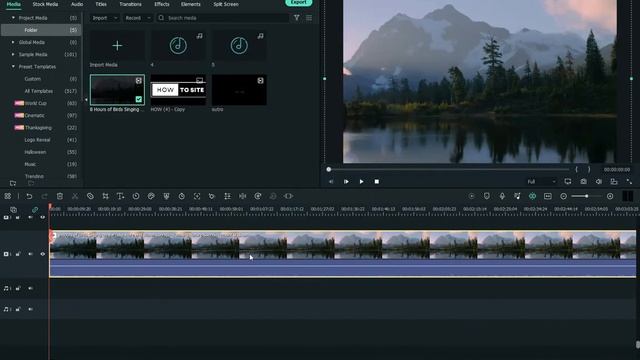The height and width of the screenshot is (360, 640).
Task: Click the Redo arrow in timeline toolbar
Action: [44, 196]
